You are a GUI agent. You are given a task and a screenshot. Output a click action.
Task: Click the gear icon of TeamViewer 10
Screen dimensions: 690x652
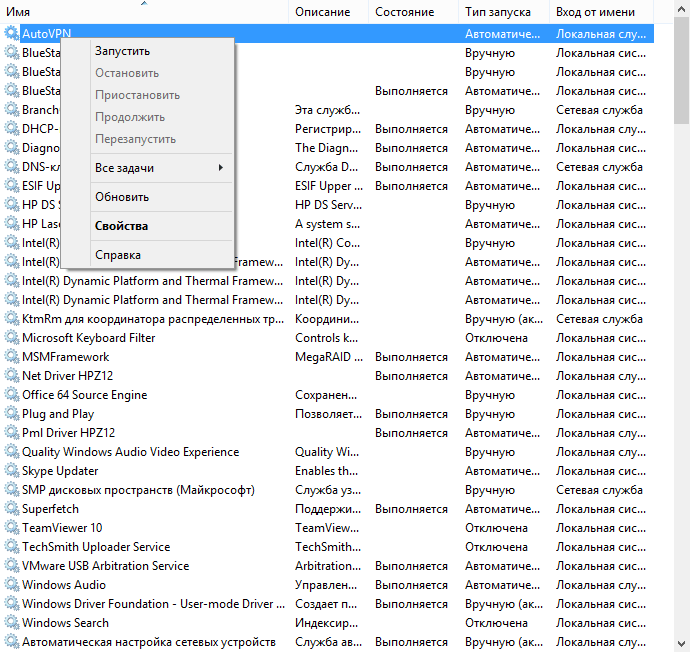tap(11, 528)
